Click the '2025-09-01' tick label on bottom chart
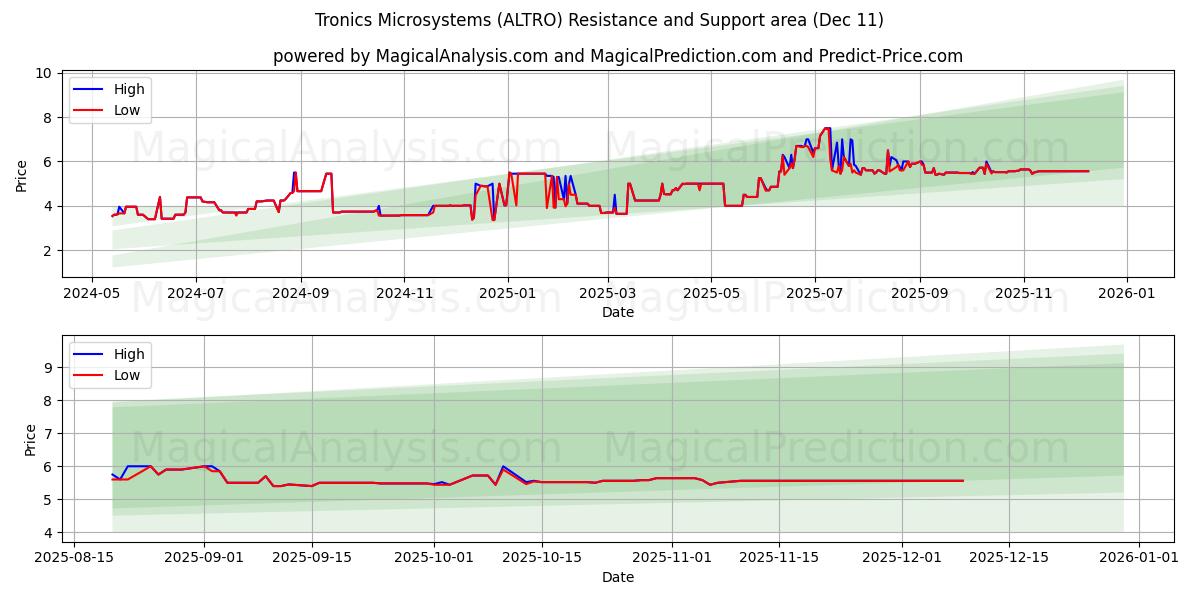The width and height of the screenshot is (1200, 600). click(204, 560)
